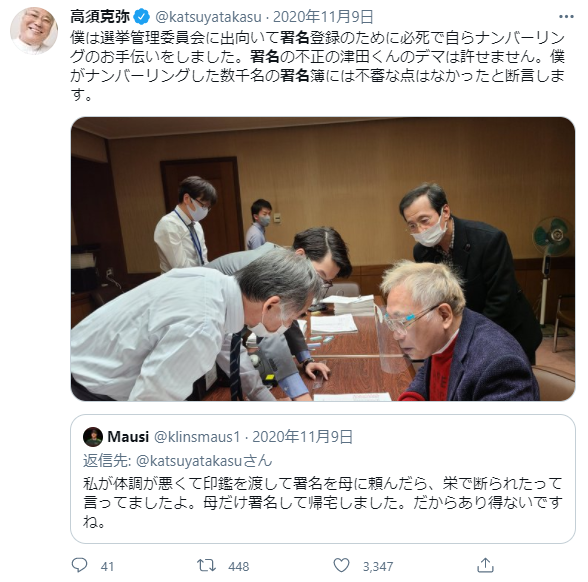View the 448 retweets count
588x582 pixels.
click(238, 566)
